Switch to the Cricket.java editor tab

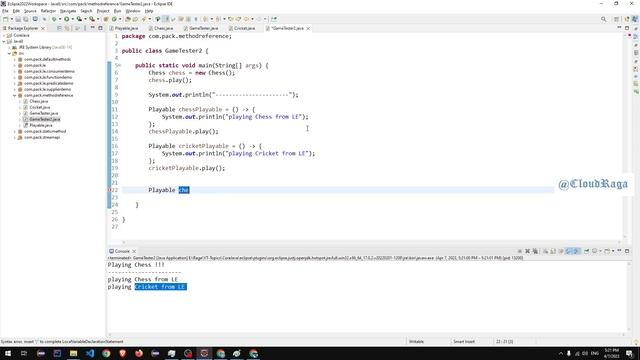point(242,28)
